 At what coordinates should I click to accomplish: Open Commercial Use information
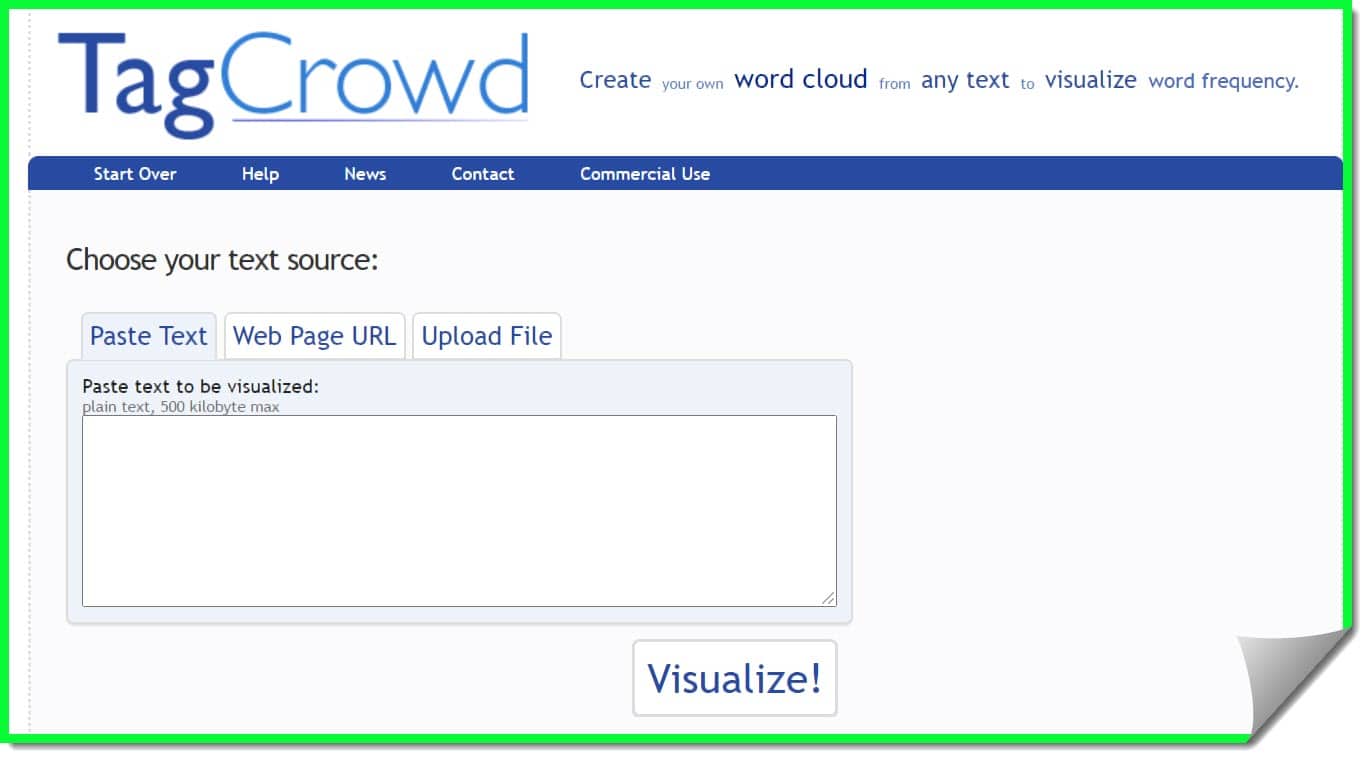click(645, 174)
